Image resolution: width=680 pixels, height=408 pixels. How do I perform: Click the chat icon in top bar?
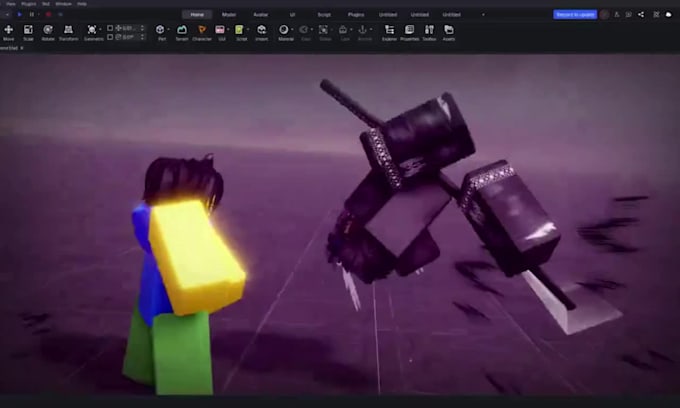[x=628, y=15]
